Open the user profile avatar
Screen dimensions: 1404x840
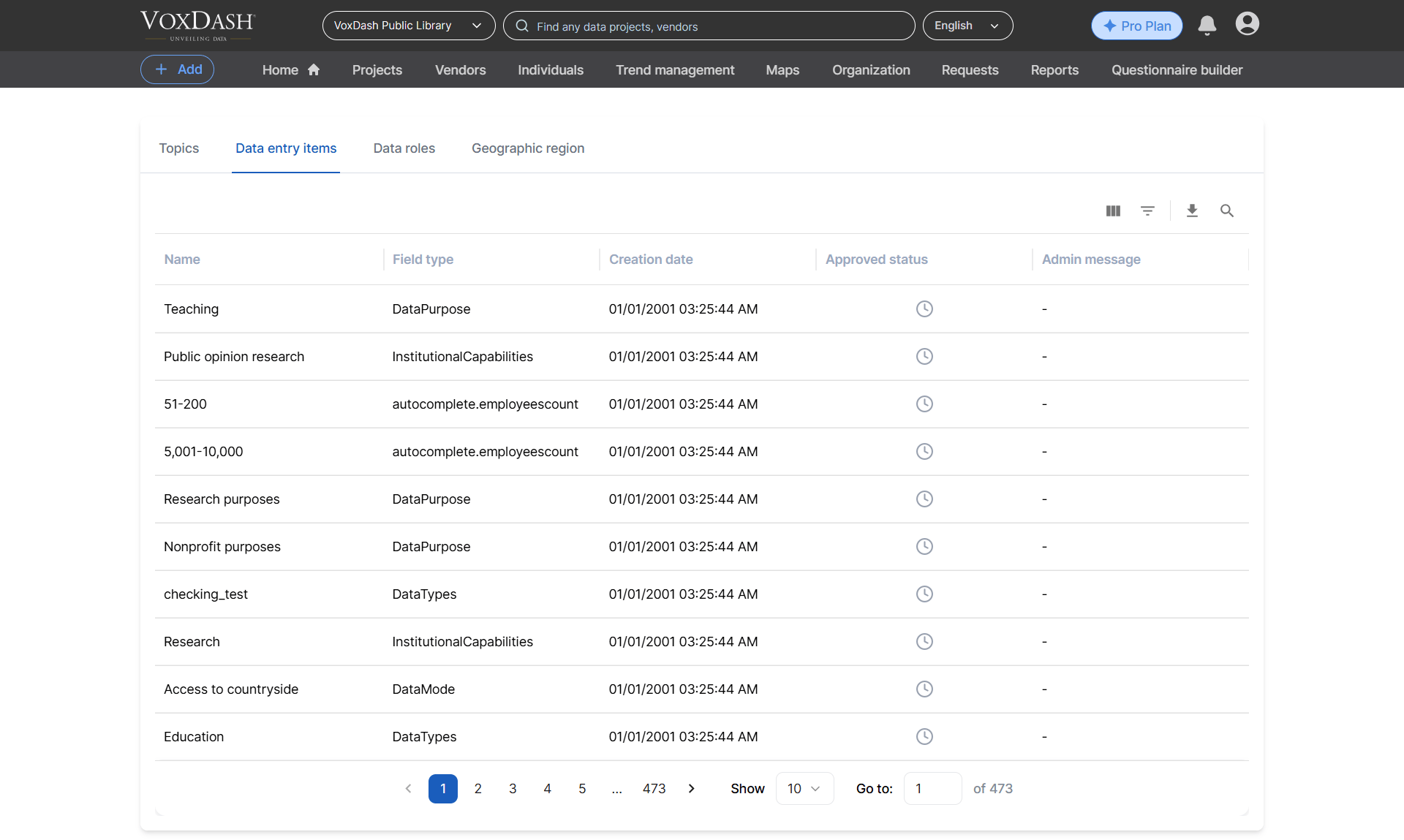[x=1248, y=24]
